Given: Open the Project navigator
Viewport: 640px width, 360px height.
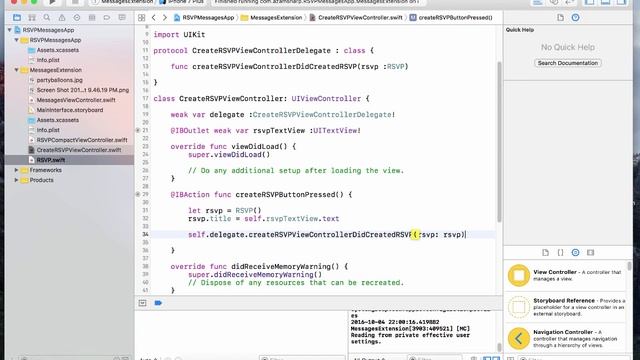Looking at the screenshot, I should 17,18.
